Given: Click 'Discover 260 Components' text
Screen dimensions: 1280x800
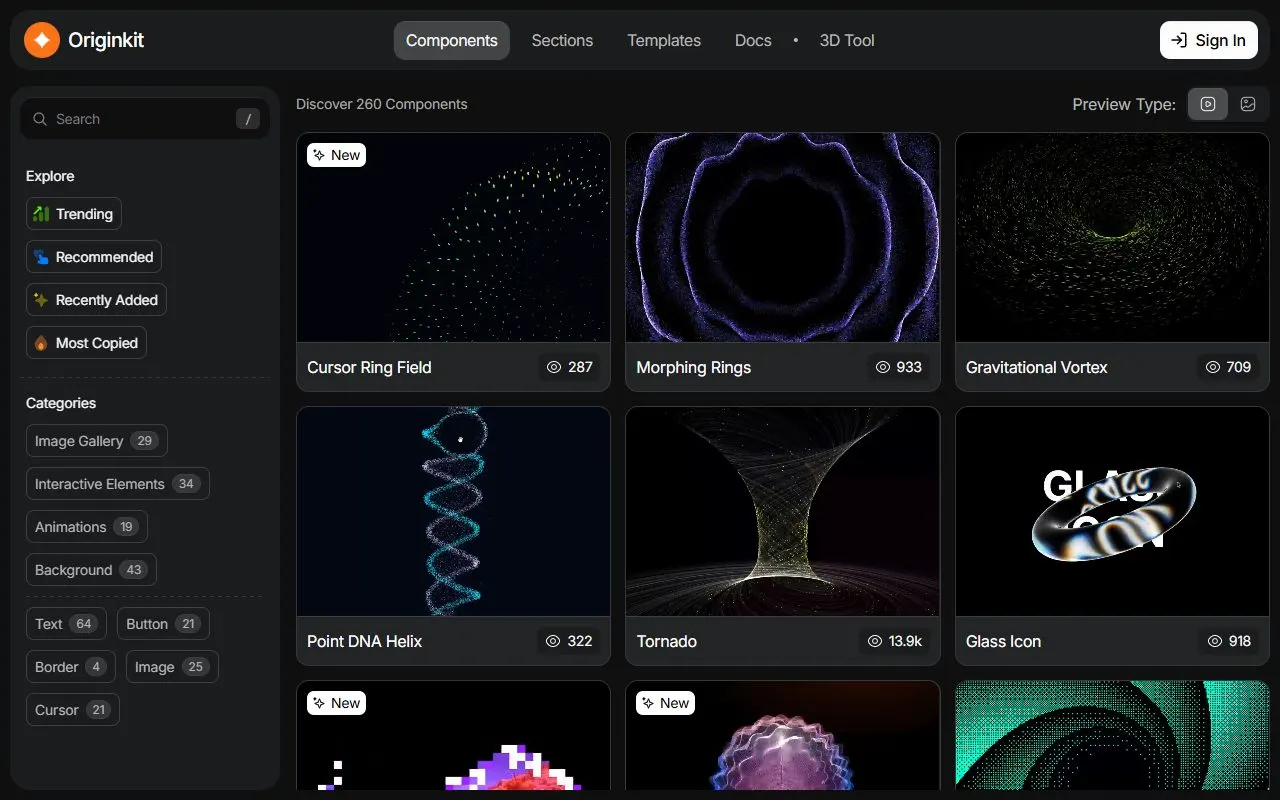Looking at the screenshot, I should 382,104.
